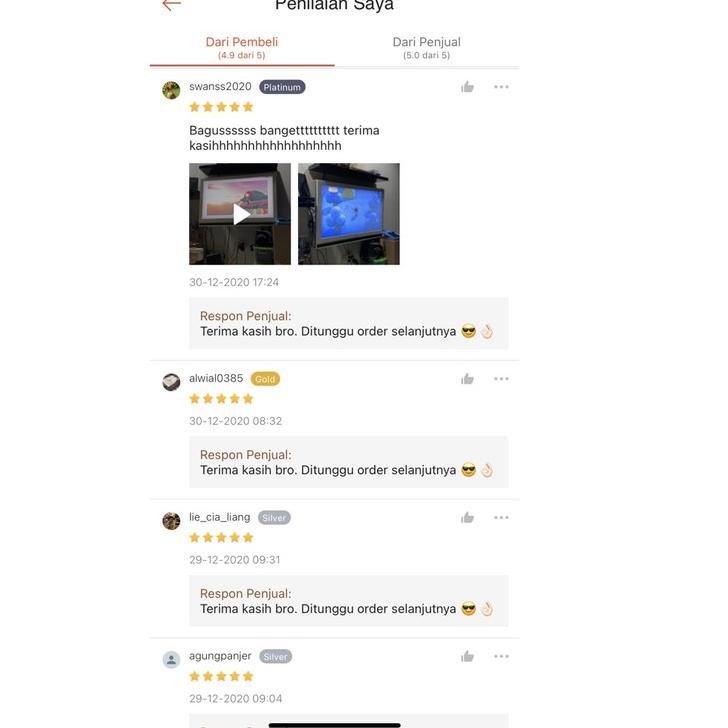
Task: Tap the Platinum badge beside swanss2020
Action: [x=282, y=87]
